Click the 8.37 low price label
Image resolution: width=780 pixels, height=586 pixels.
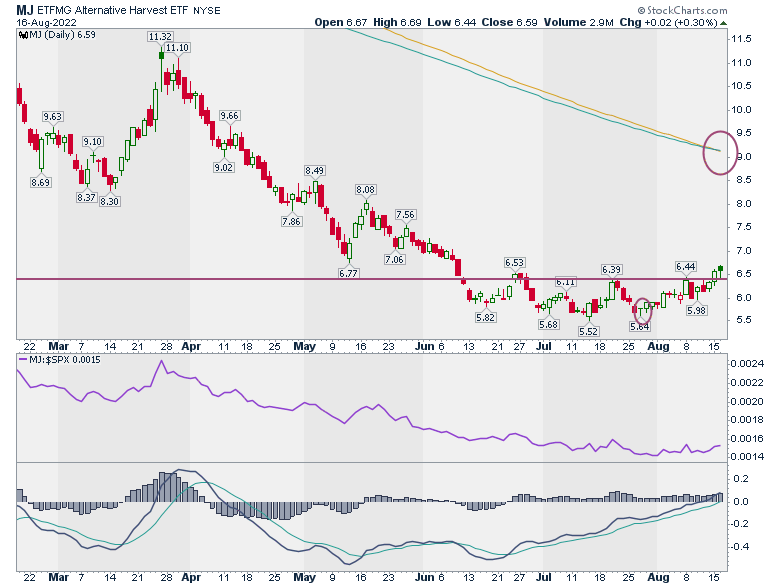[x=86, y=197]
